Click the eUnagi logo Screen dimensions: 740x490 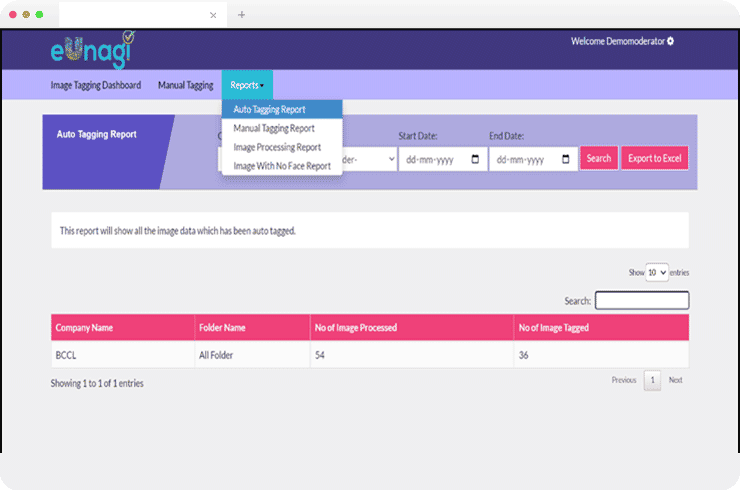[91, 49]
